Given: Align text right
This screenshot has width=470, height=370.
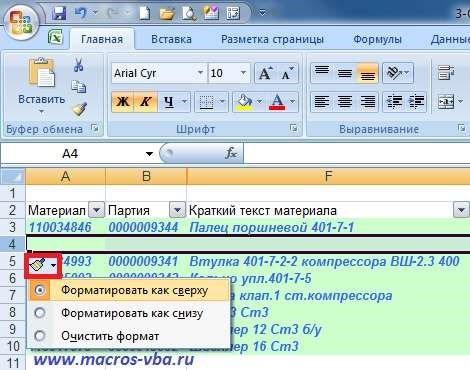Looking at the screenshot, I should 368,101.
